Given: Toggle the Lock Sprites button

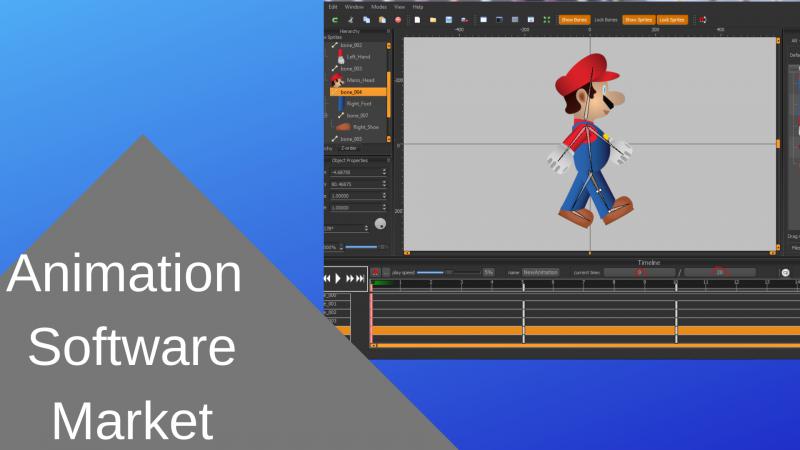Looking at the screenshot, I should (x=672, y=20).
